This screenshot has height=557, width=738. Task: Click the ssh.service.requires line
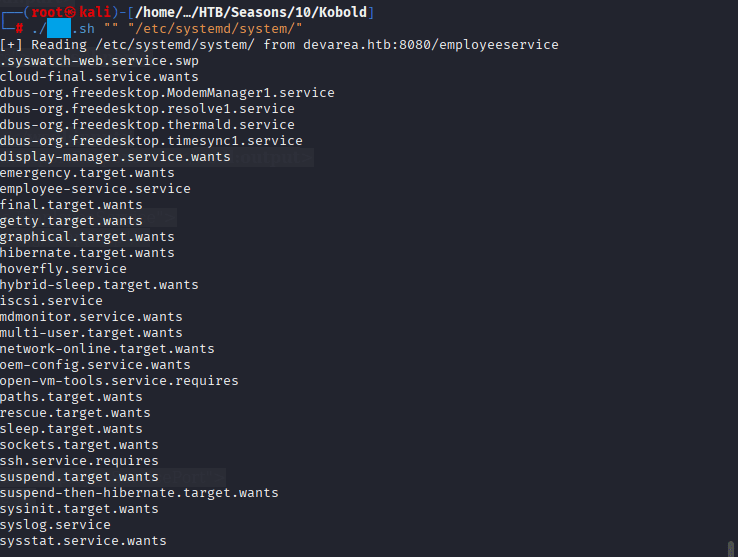tap(79, 460)
